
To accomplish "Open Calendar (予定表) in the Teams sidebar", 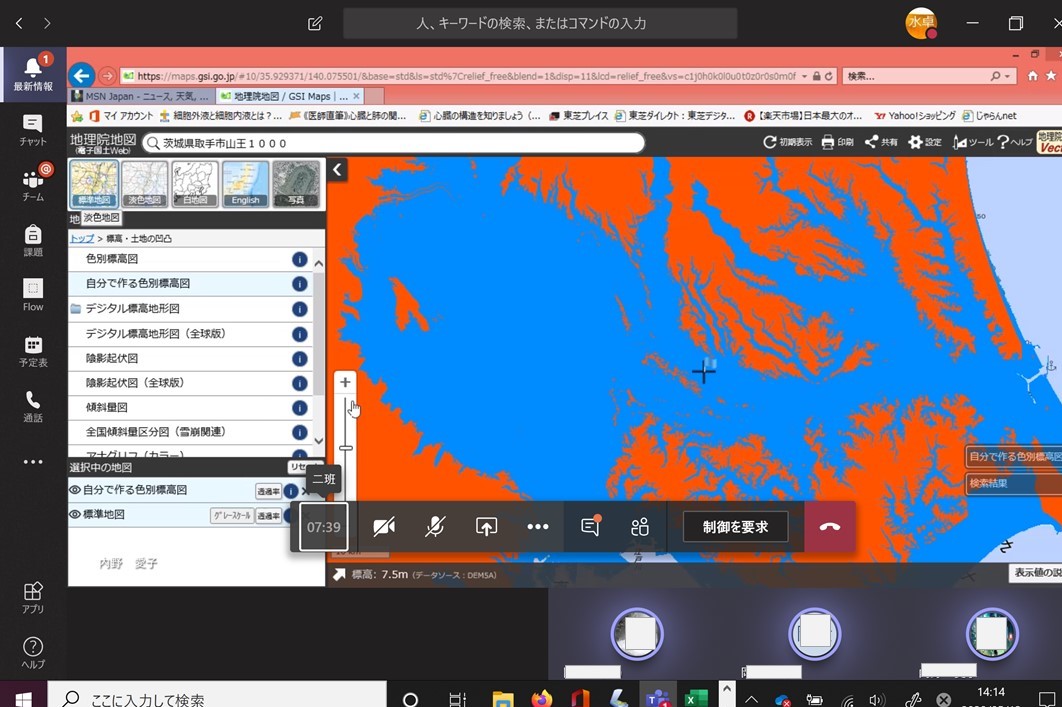I will click(33, 351).
